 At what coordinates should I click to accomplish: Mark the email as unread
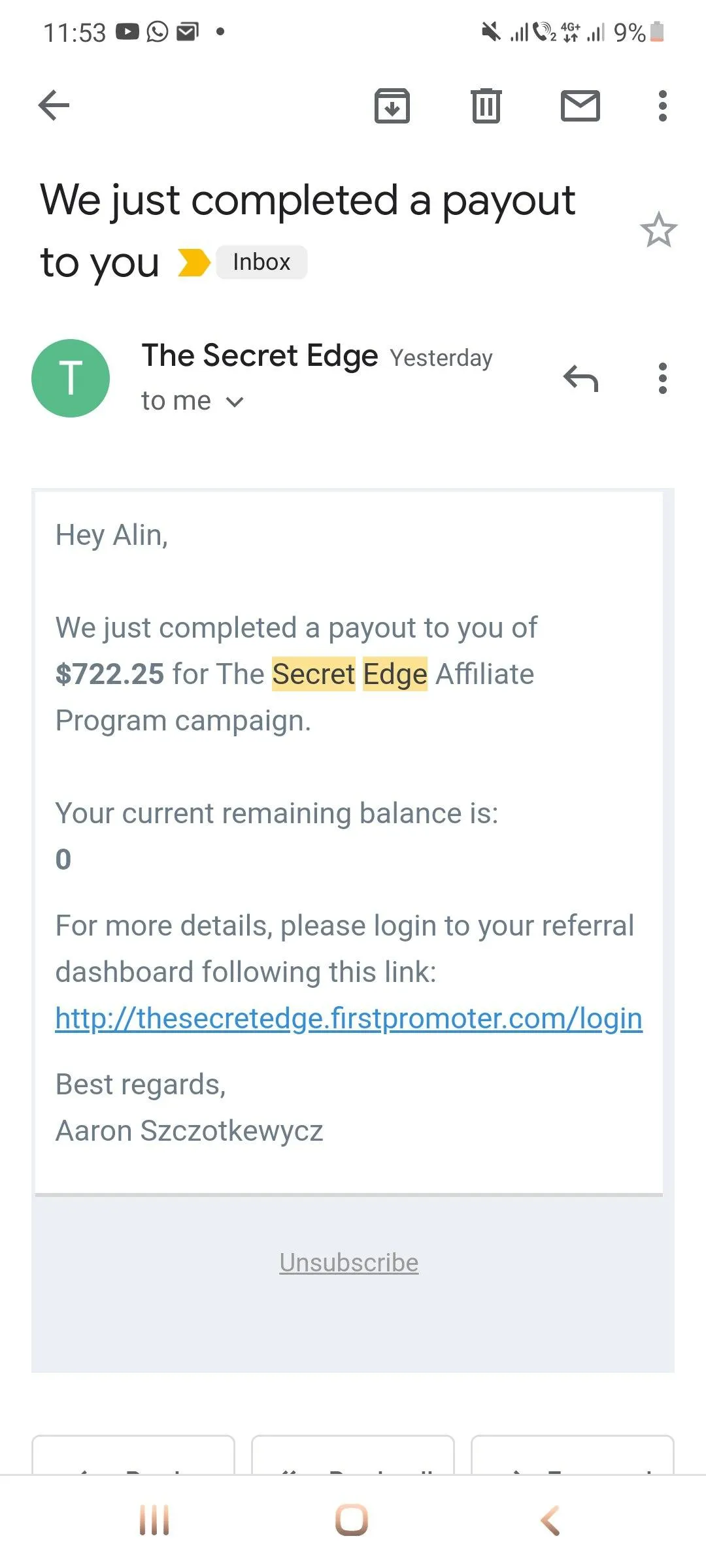580,106
